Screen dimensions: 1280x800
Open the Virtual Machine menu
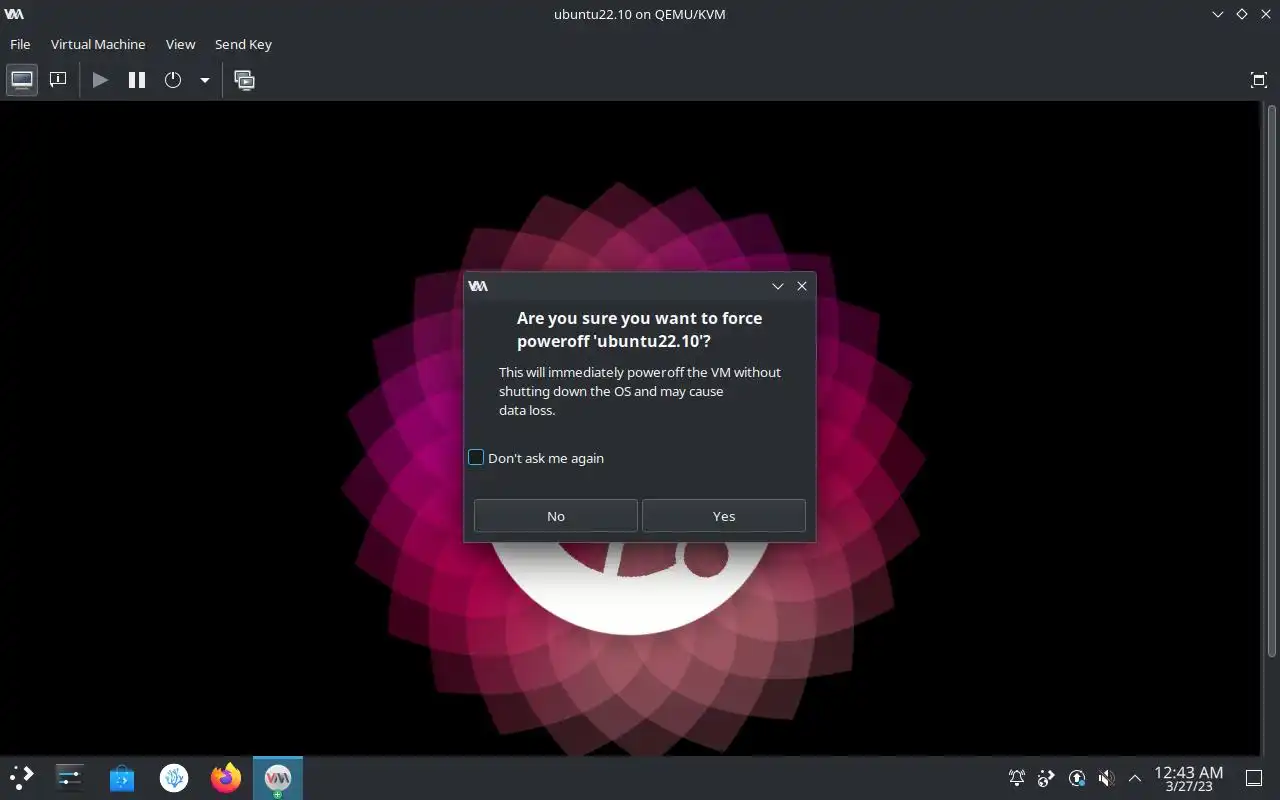point(98,44)
